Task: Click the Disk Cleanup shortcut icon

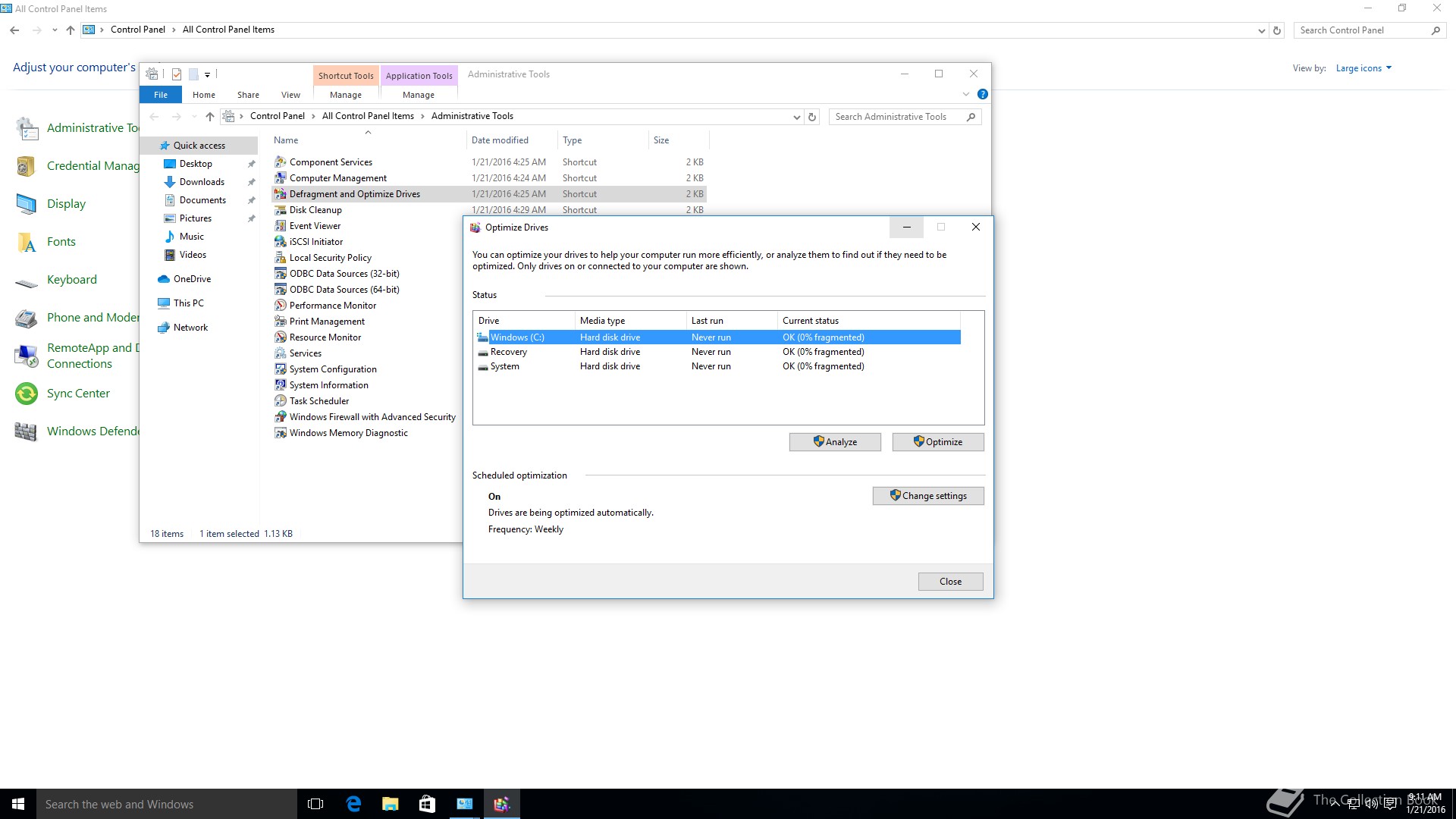Action: point(281,210)
